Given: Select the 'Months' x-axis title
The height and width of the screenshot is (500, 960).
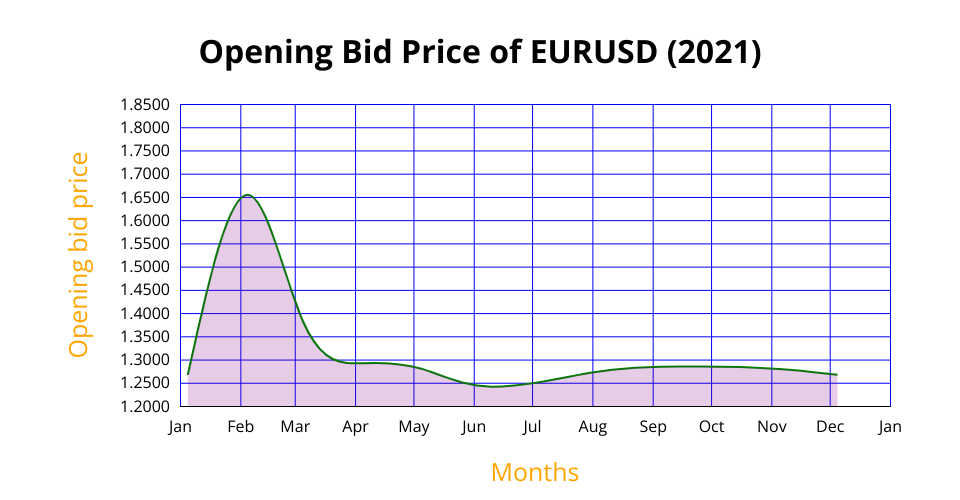Looking at the screenshot, I should 534,472.
